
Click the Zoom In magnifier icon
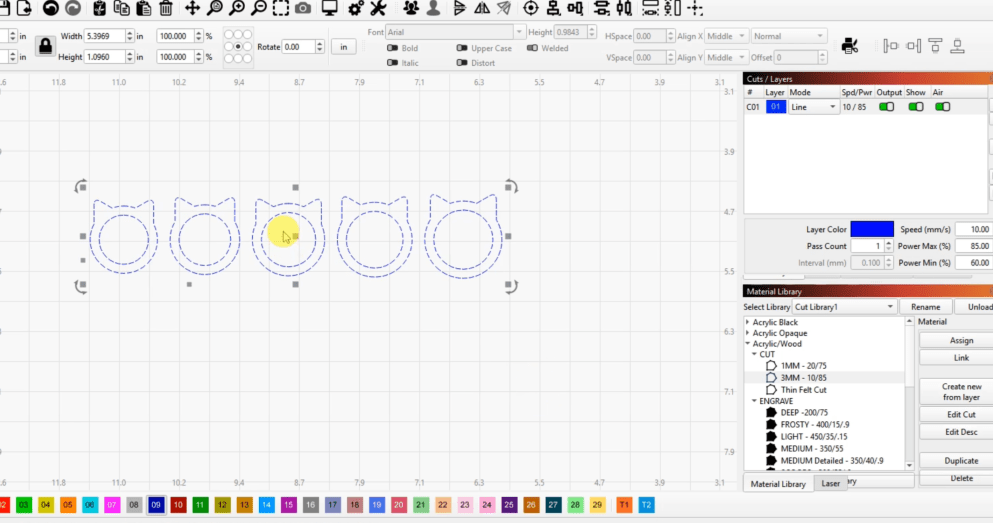[x=237, y=8]
